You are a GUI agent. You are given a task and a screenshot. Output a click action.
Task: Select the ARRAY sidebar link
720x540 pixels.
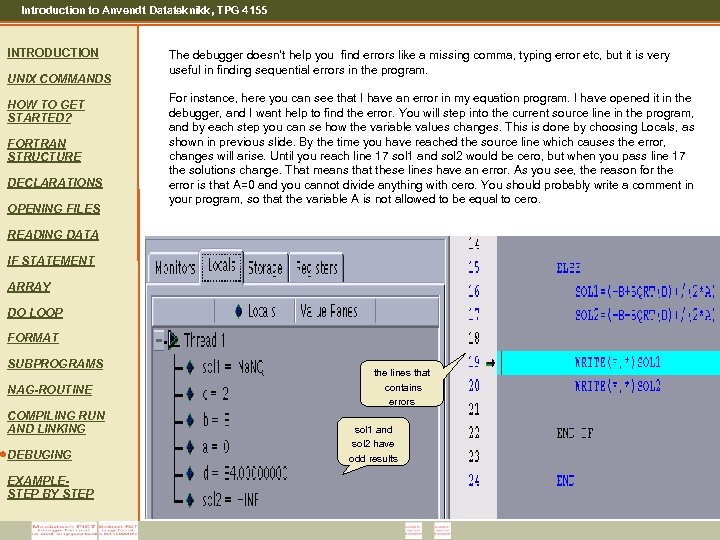pos(29,287)
